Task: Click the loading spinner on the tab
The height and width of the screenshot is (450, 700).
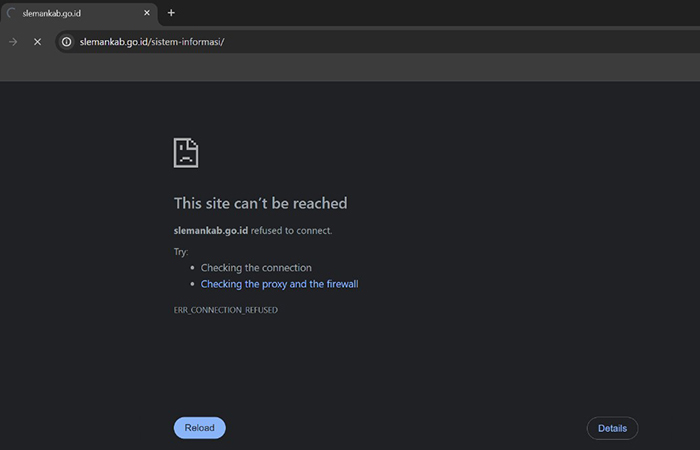Action: [x=12, y=13]
